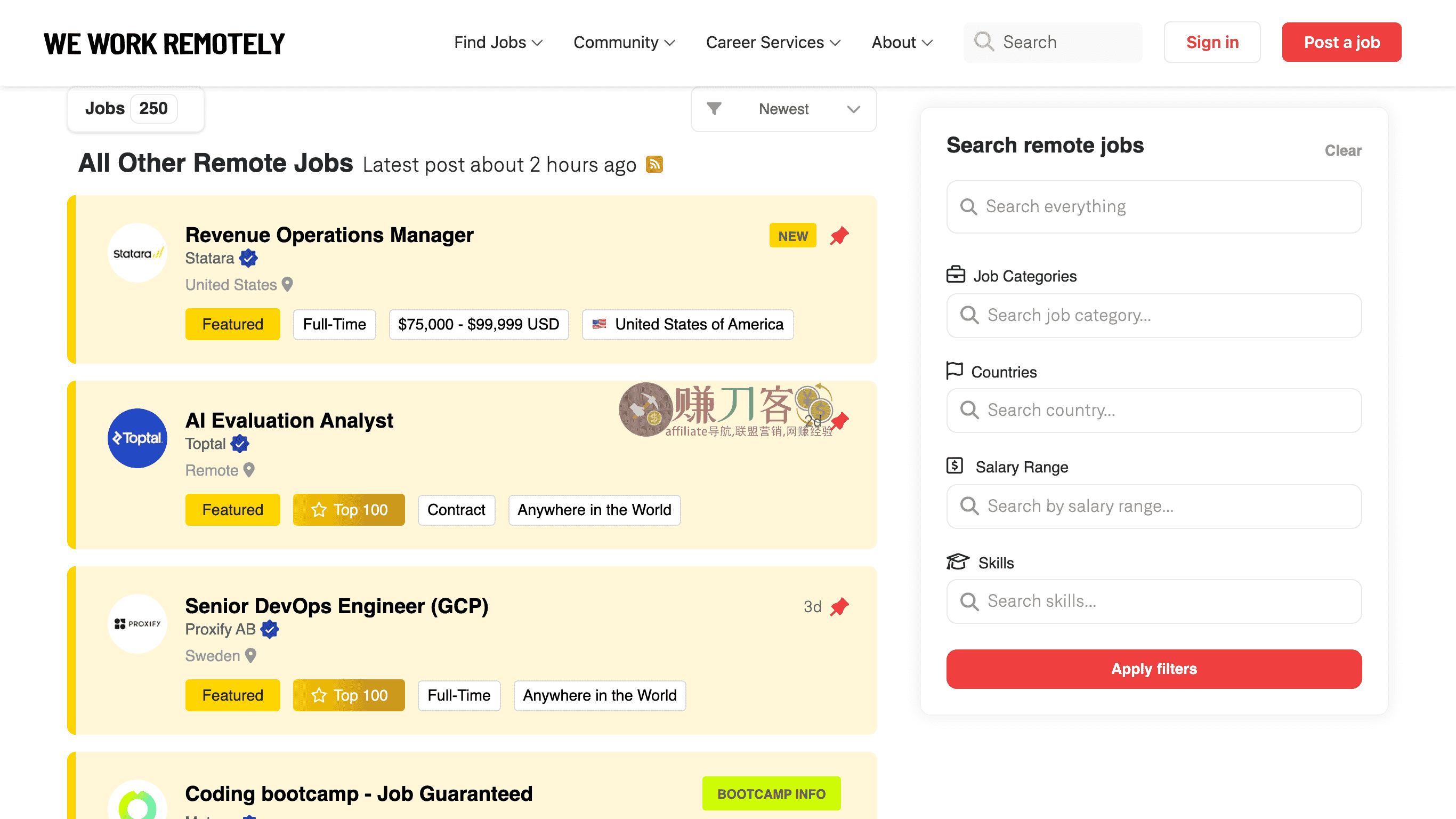Screen dimensions: 1456x819
Task: Click the Sign in button
Action: (1212, 43)
